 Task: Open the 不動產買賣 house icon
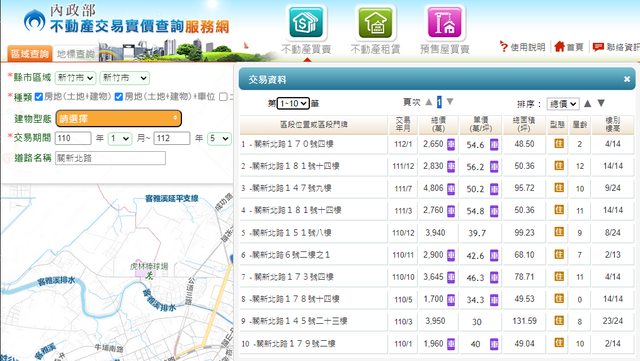tap(307, 23)
